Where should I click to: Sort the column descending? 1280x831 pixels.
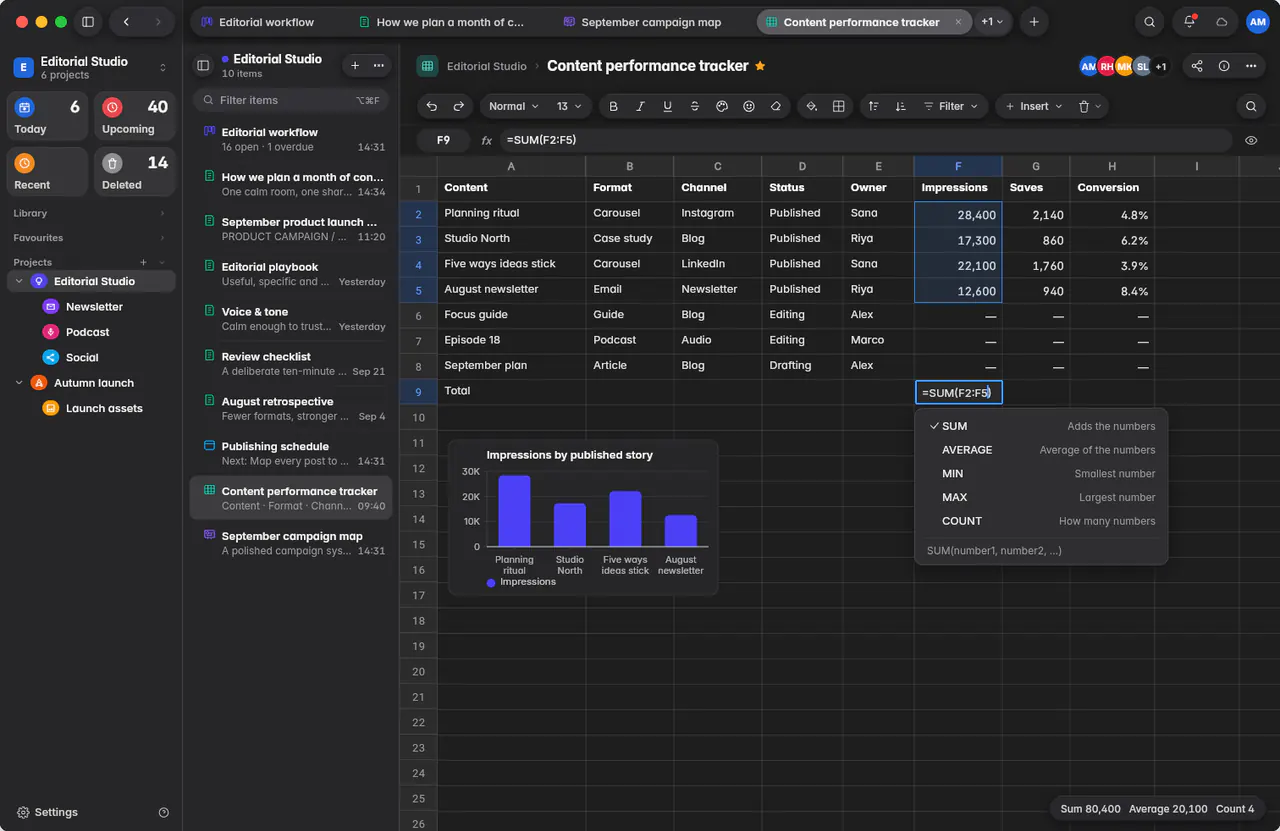click(x=901, y=106)
